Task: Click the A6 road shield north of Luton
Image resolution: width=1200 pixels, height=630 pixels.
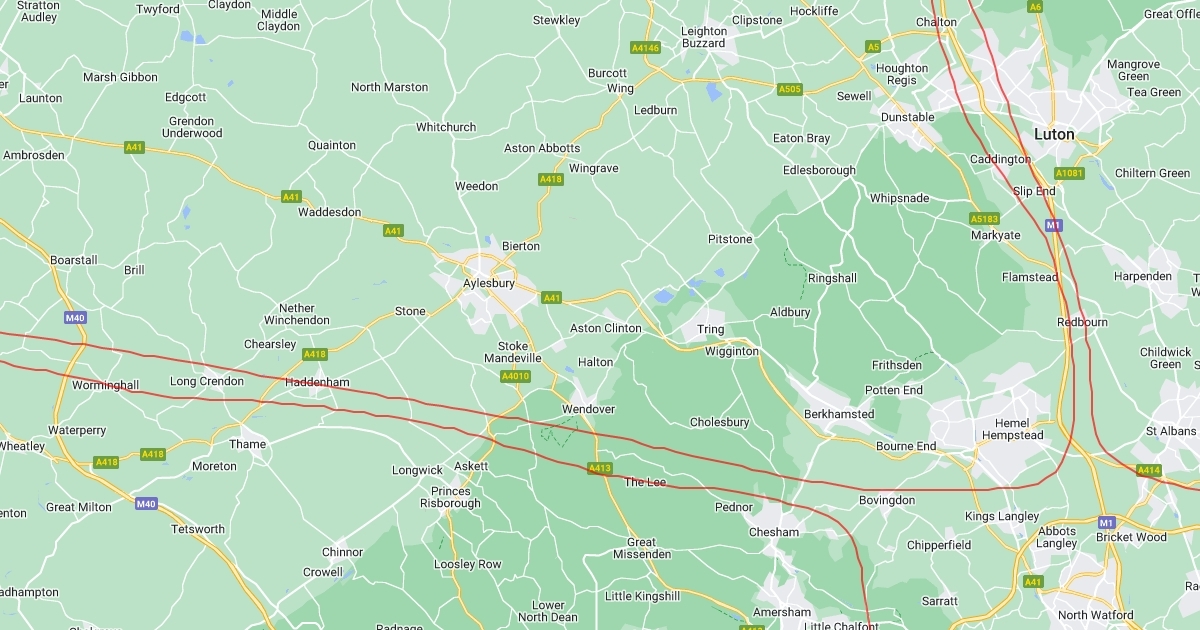Action: (1036, 7)
